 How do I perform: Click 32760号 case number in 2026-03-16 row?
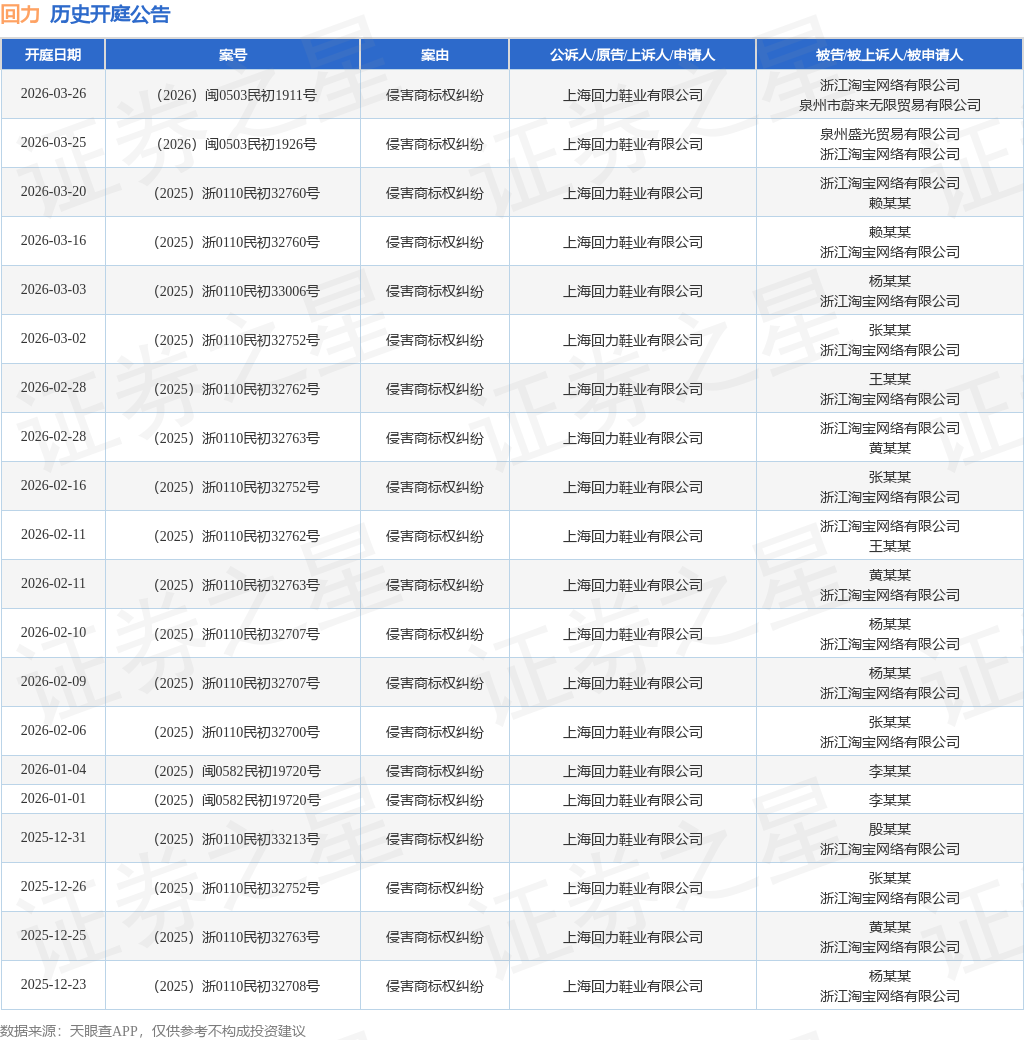[x=236, y=243]
